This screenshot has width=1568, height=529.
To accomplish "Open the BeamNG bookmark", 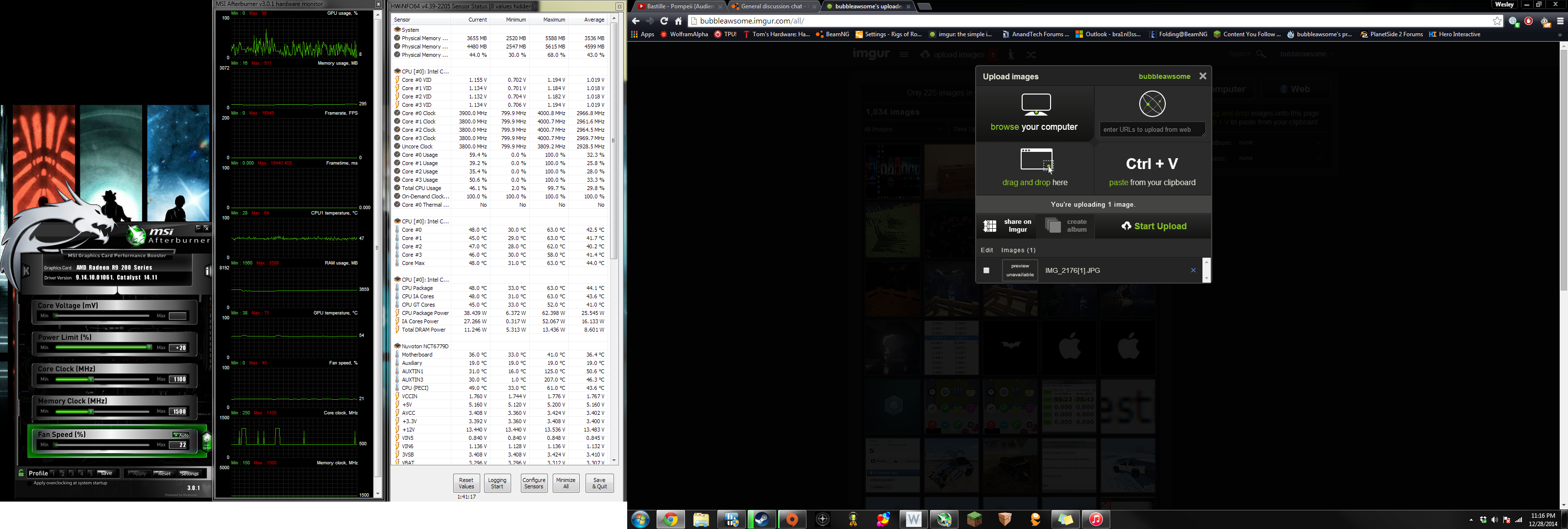I will pyautogui.click(x=833, y=35).
